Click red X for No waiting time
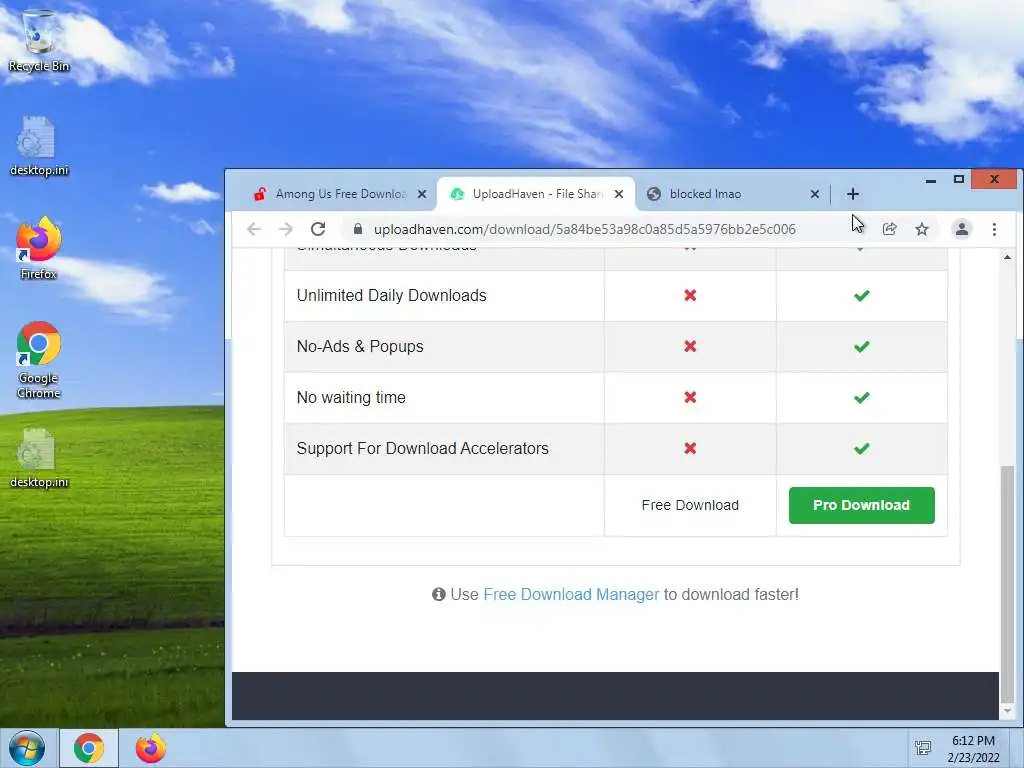The height and width of the screenshot is (768, 1024). tap(690, 398)
